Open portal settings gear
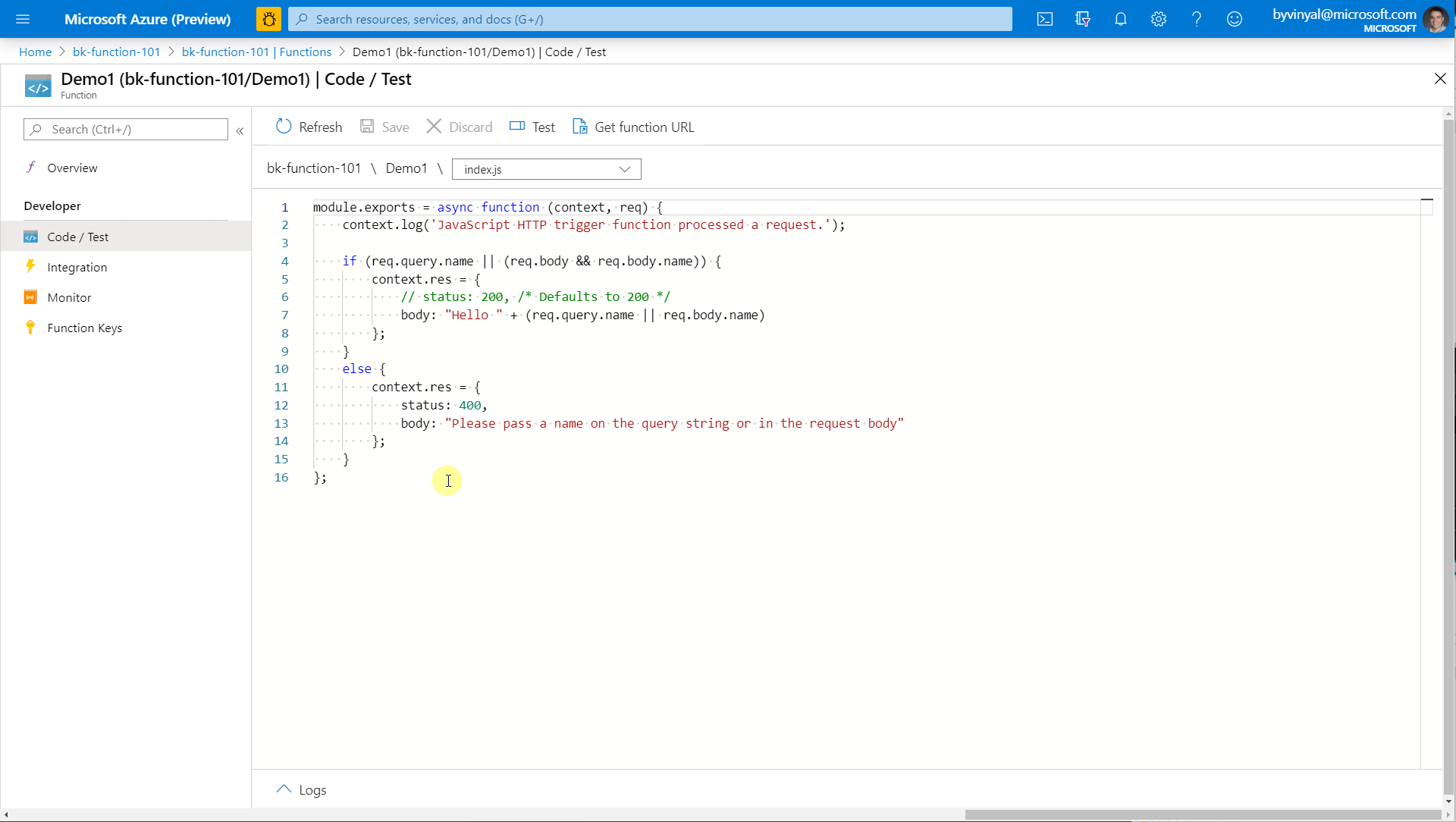The height and width of the screenshot is (822, 1456). coord(1159,19)
